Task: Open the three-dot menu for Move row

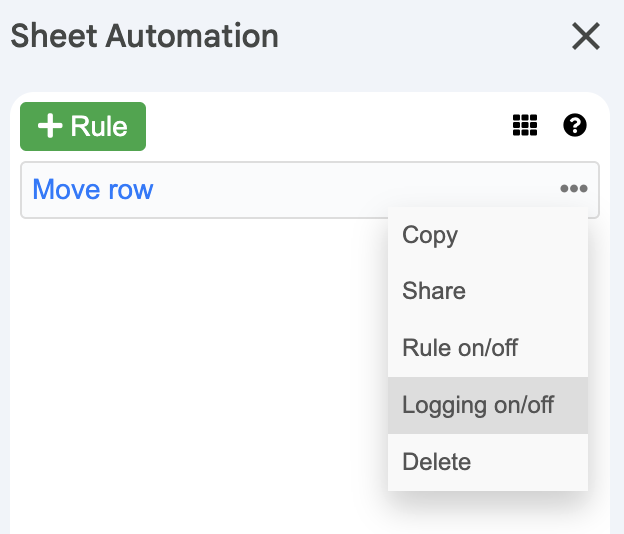Action: pos(573,189)
